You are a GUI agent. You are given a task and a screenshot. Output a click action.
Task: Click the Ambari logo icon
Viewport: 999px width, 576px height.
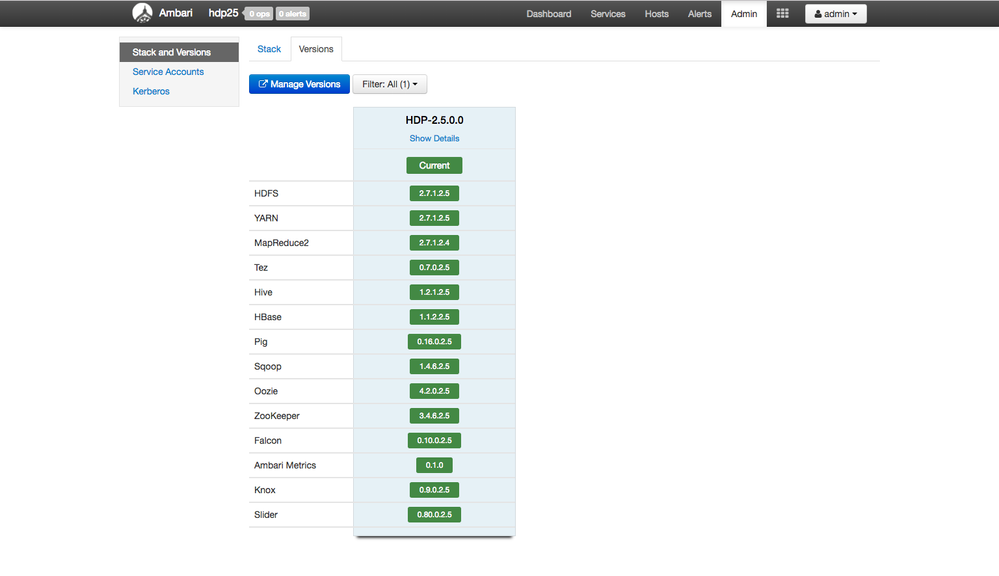(x=142, y=13)
